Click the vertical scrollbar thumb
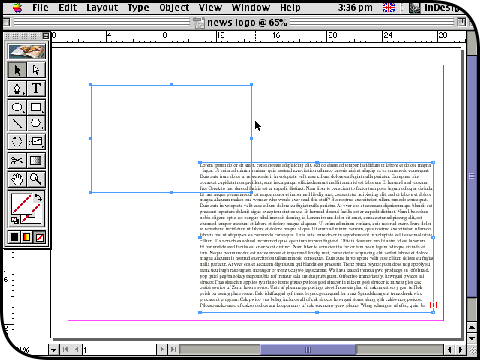 click(x=472, y=176)
